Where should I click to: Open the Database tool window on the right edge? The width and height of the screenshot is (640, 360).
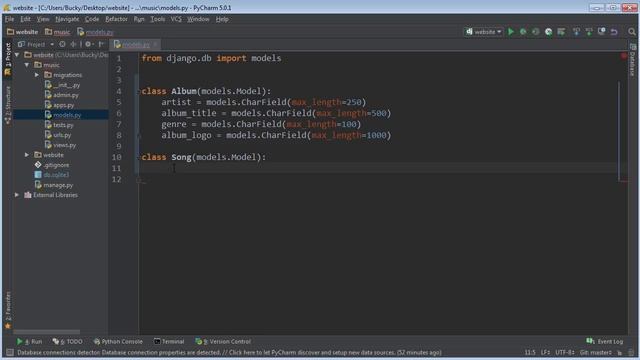click(633, 60)
